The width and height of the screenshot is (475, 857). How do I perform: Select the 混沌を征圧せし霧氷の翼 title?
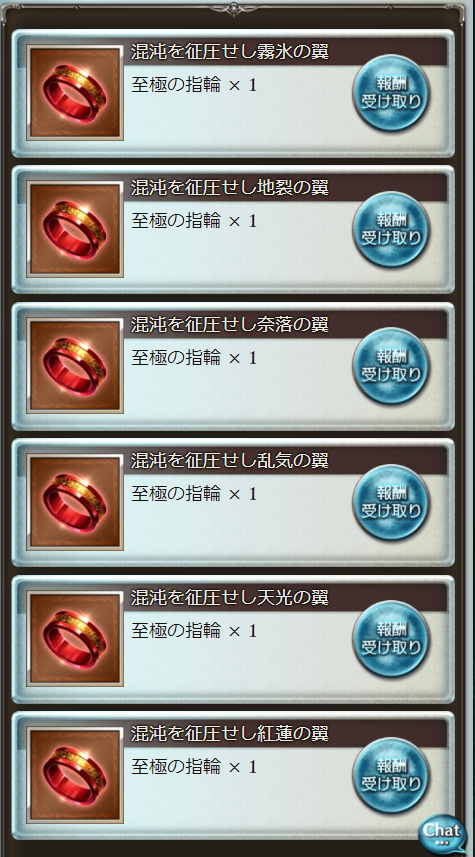(x=230, y=52)
